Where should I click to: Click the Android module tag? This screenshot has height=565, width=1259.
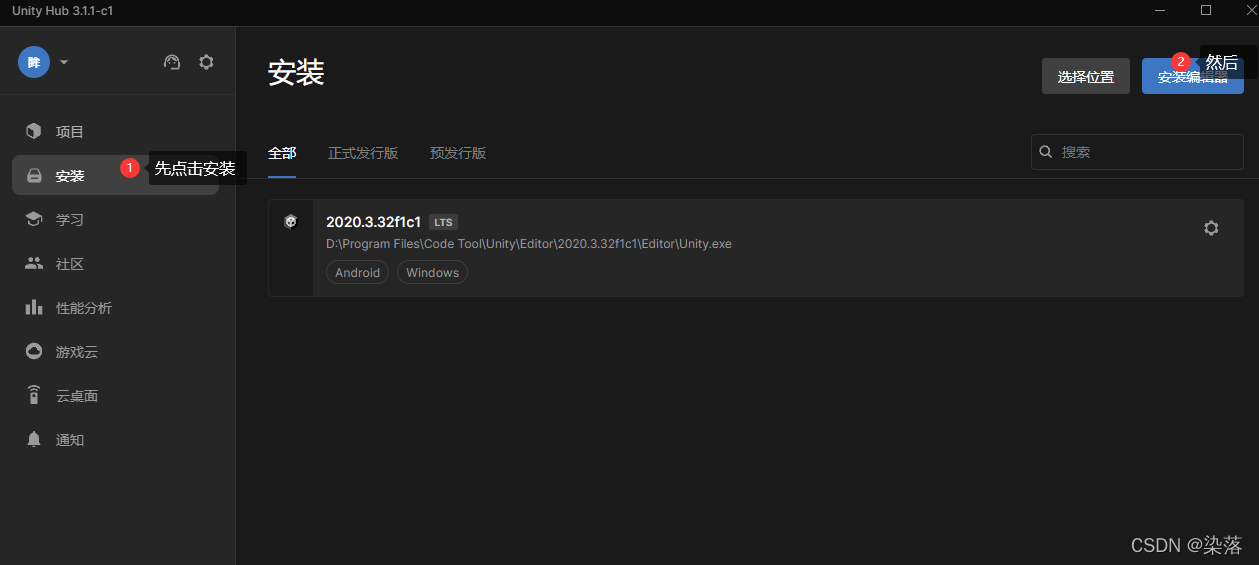(358, 272)
